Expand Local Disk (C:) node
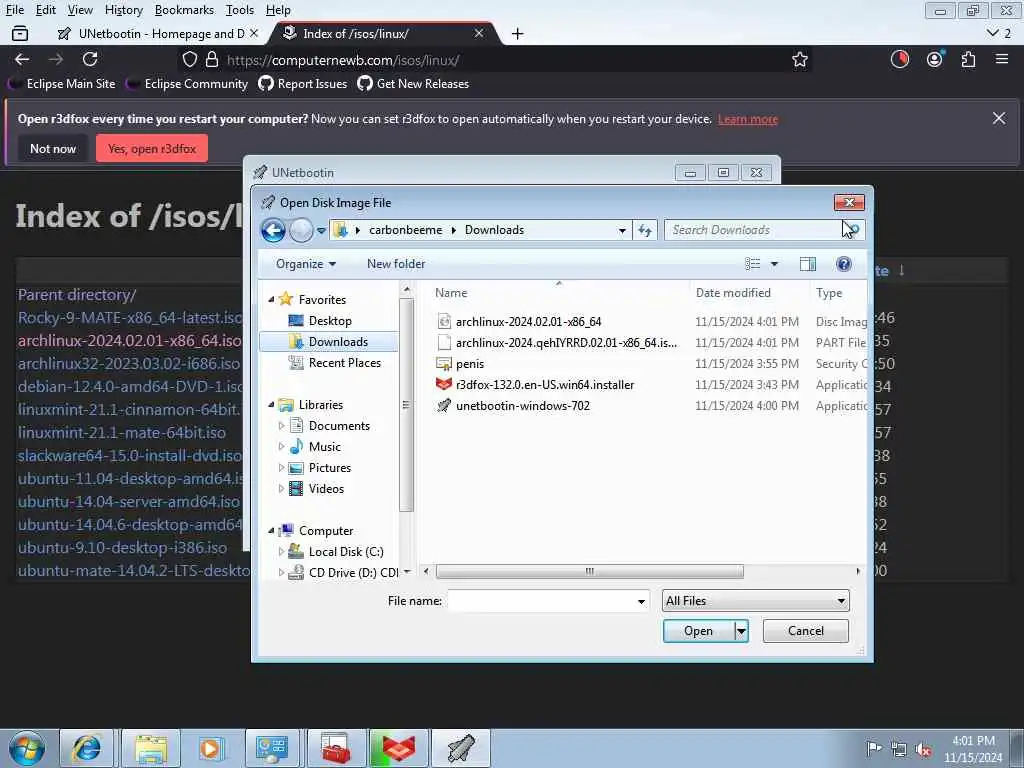Viewport: 1024px width, 768px height. 281,552
